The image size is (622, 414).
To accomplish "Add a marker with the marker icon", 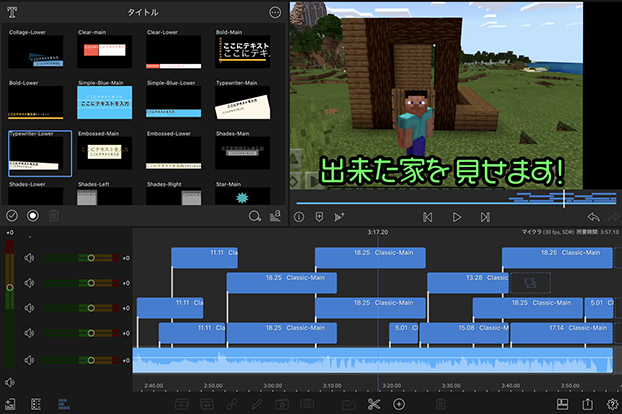I will tap(319, 217).
